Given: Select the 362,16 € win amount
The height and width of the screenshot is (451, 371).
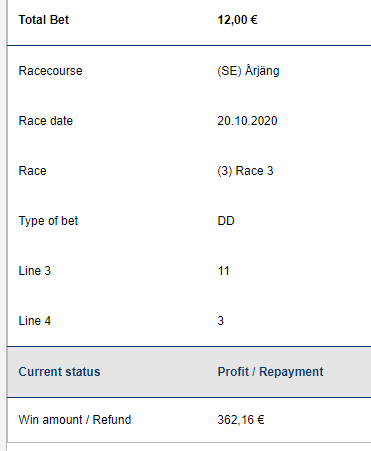Looking at the screenshot, I should [x=241, y=420].
